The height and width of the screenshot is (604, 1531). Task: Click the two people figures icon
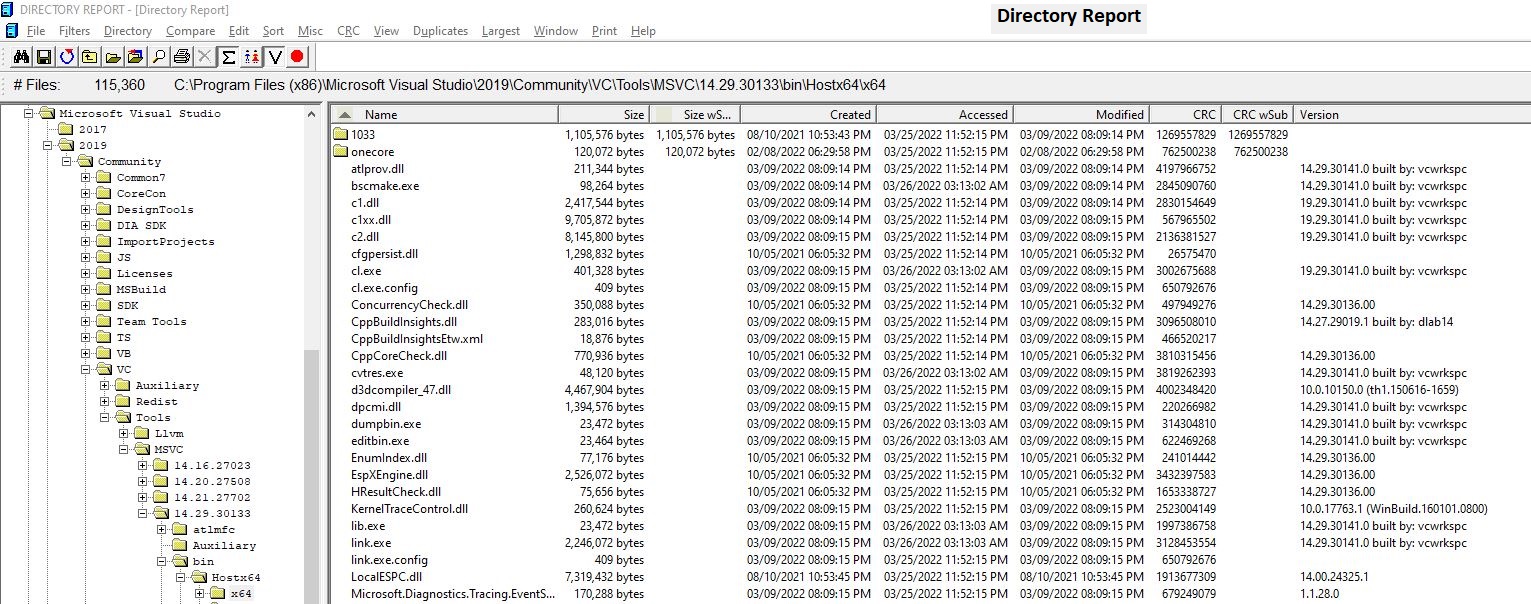(251, 57)
